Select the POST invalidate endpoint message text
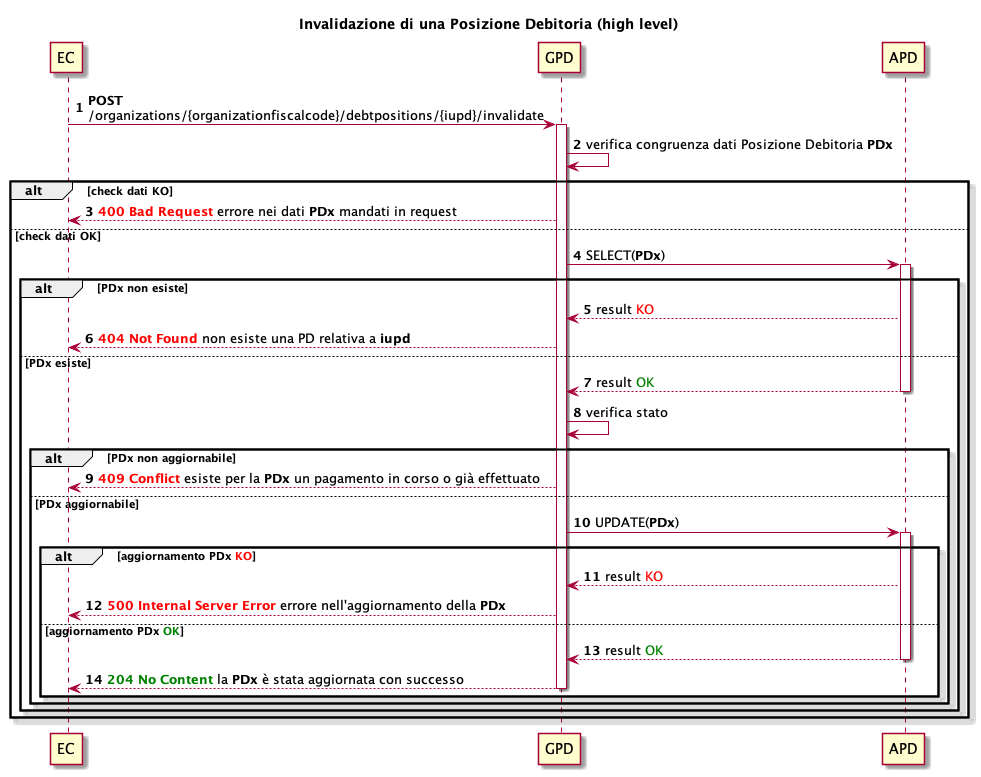The image size is (981, 777). click(316, 116)
